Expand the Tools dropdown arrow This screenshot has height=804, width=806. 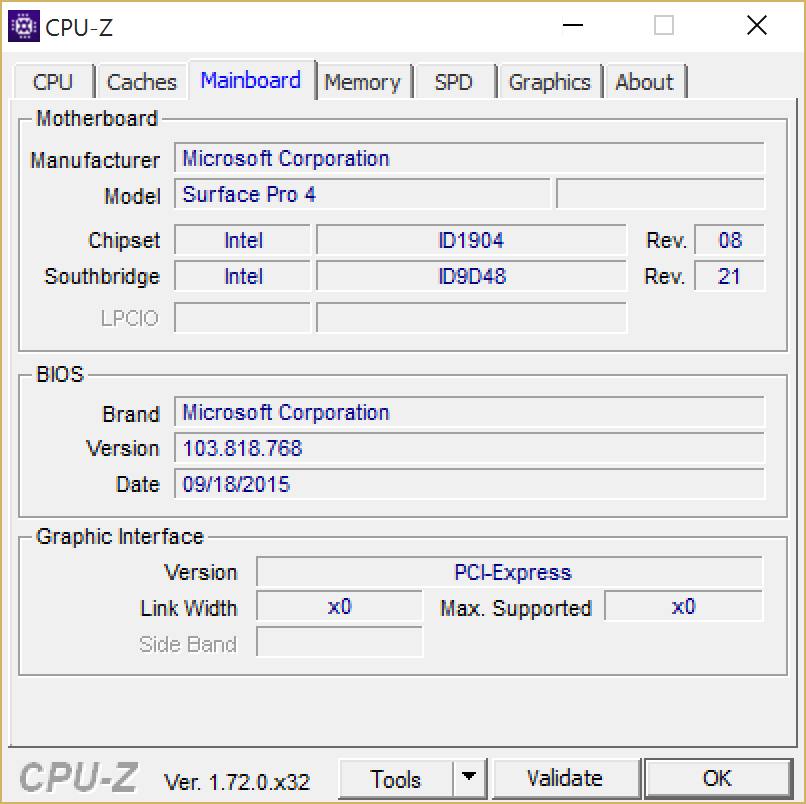[469, 779]
